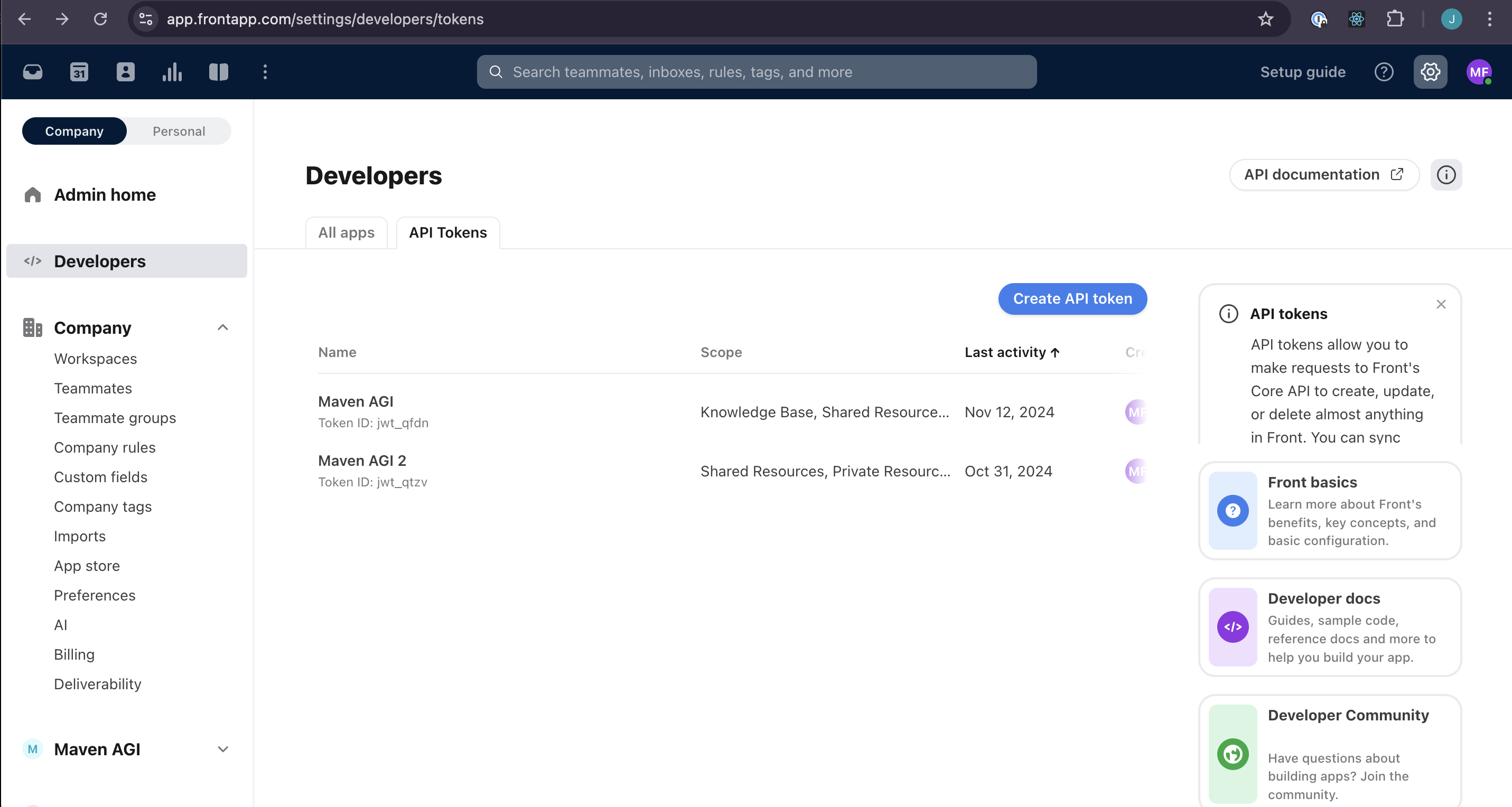Collapse the Company section in sidebar
The height and width of the screenshot is (807, 1512).
(222, 327)
